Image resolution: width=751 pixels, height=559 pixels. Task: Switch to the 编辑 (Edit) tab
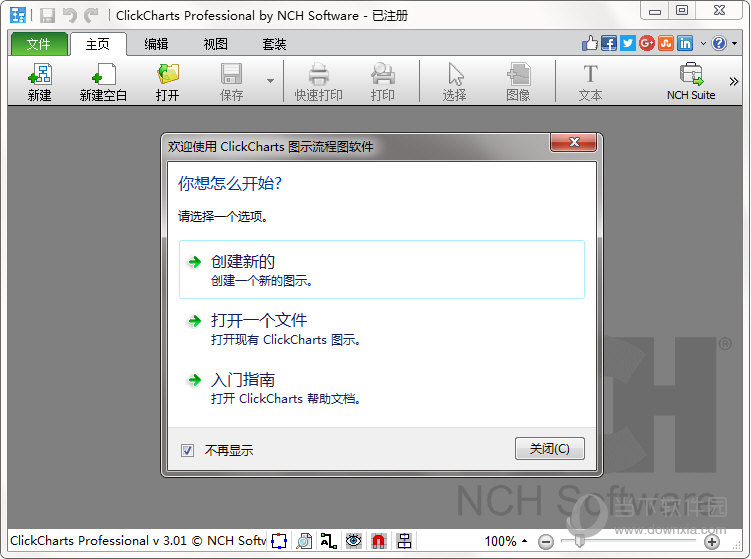pyautogui.click(x=157, y=44)
